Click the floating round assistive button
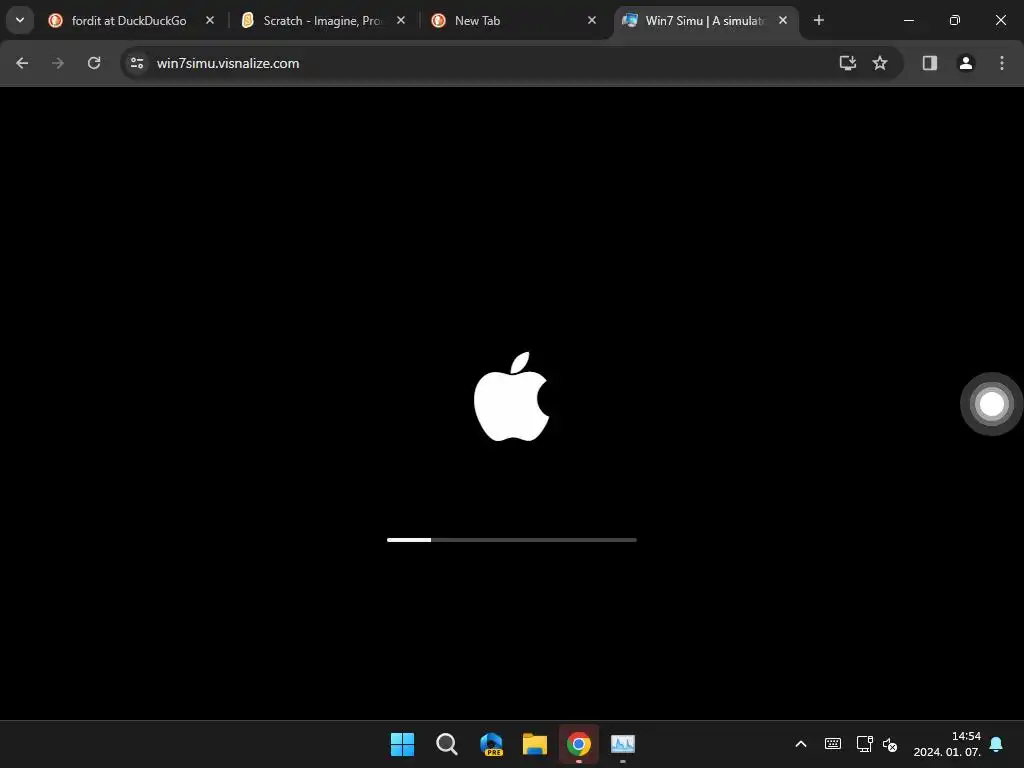 pos(991,404)
